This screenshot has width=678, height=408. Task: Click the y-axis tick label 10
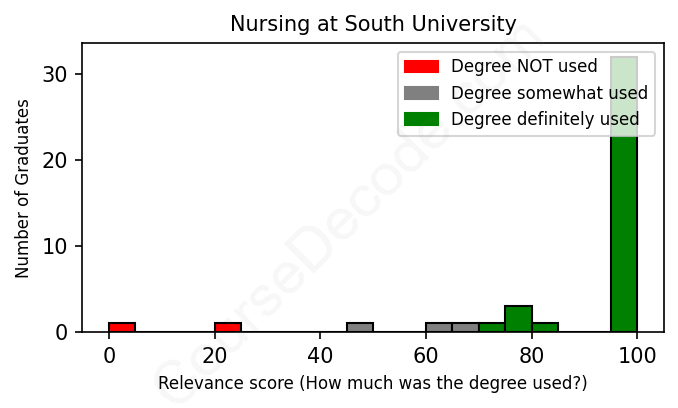point(56,246)
